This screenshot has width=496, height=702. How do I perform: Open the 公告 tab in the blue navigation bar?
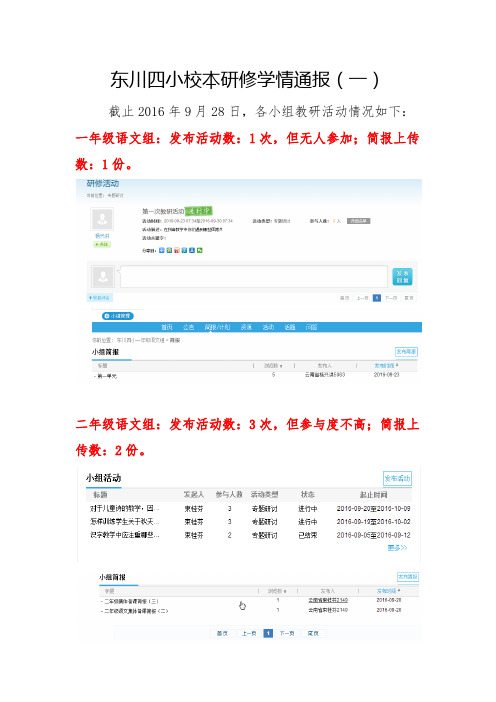pos(188,327)
